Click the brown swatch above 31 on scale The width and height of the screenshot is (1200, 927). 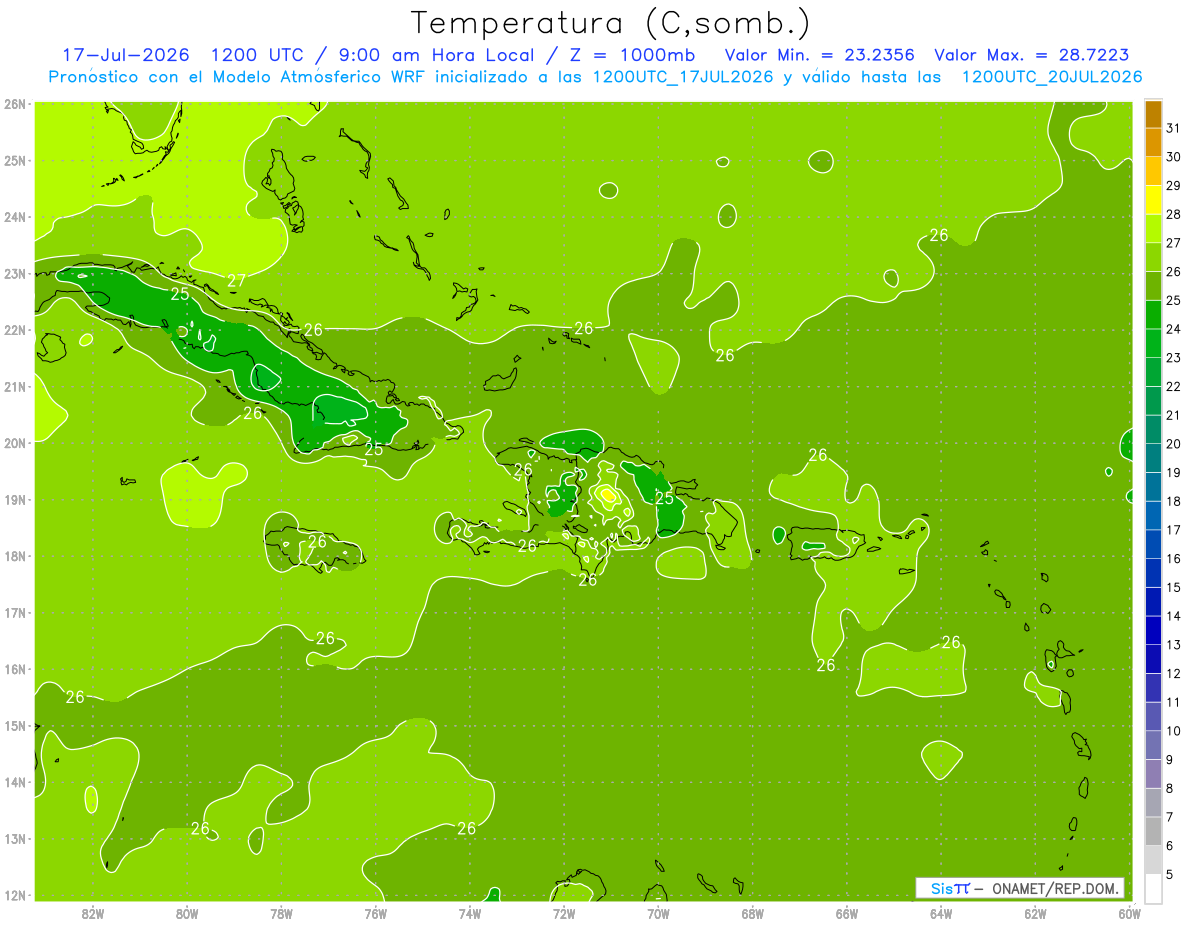[x=1153, y=114]
